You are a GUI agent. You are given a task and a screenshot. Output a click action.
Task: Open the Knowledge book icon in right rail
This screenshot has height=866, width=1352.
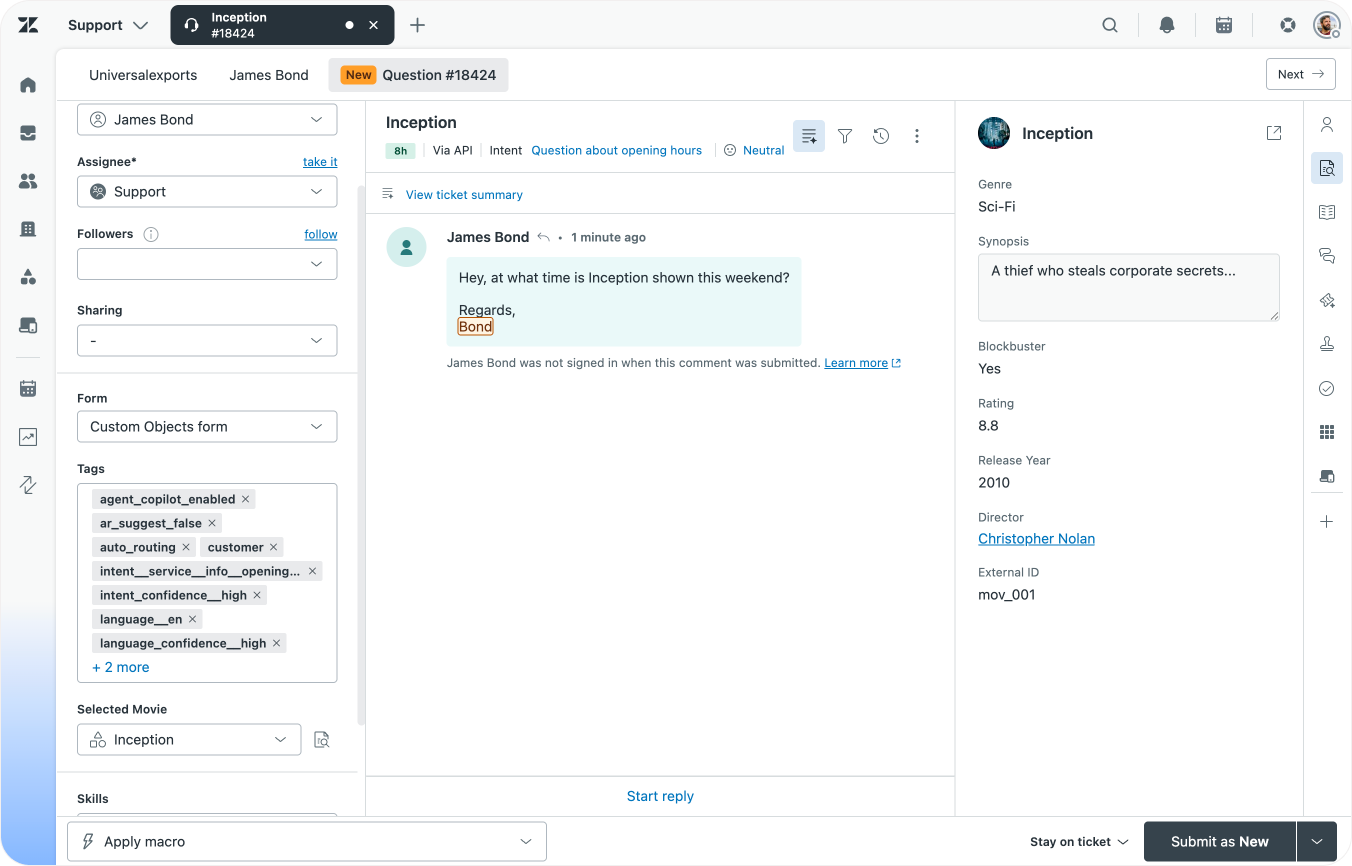coord(1327,212)
